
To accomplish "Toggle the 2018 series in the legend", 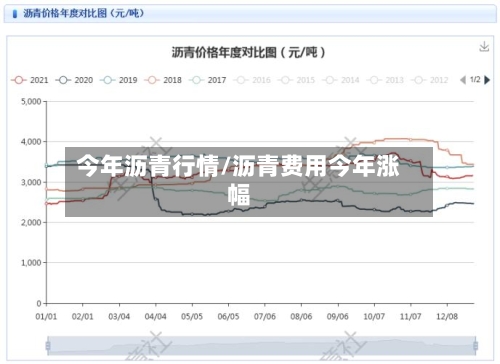I will pos(163,80).
